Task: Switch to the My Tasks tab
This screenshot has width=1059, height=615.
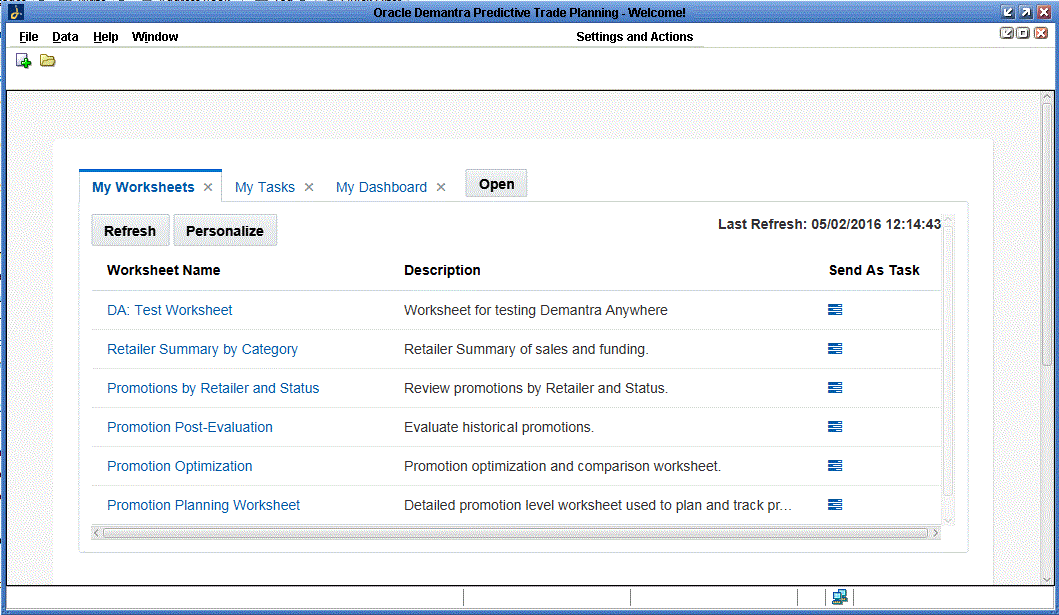Action: pos(265,187)
